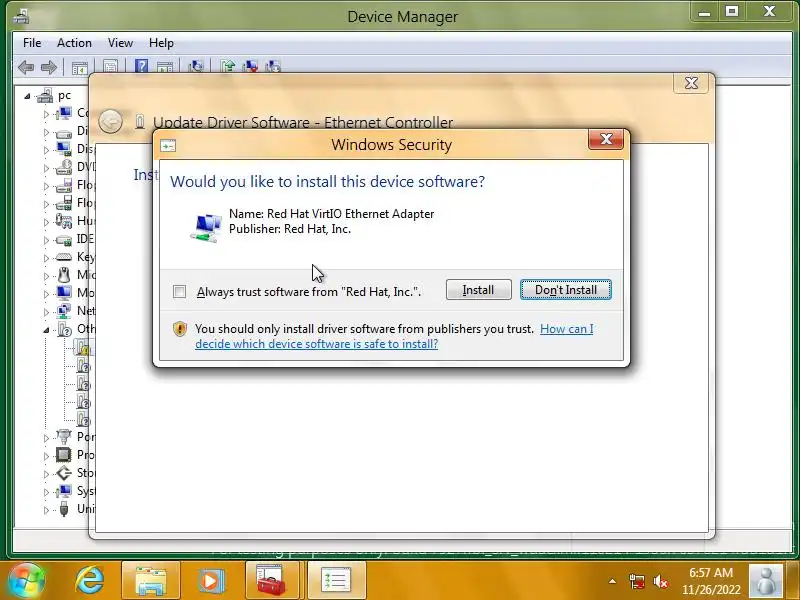Viewport: 800px width, 600px height.
Task: Close the Update Driver Software window
Action: coord(691,83)
